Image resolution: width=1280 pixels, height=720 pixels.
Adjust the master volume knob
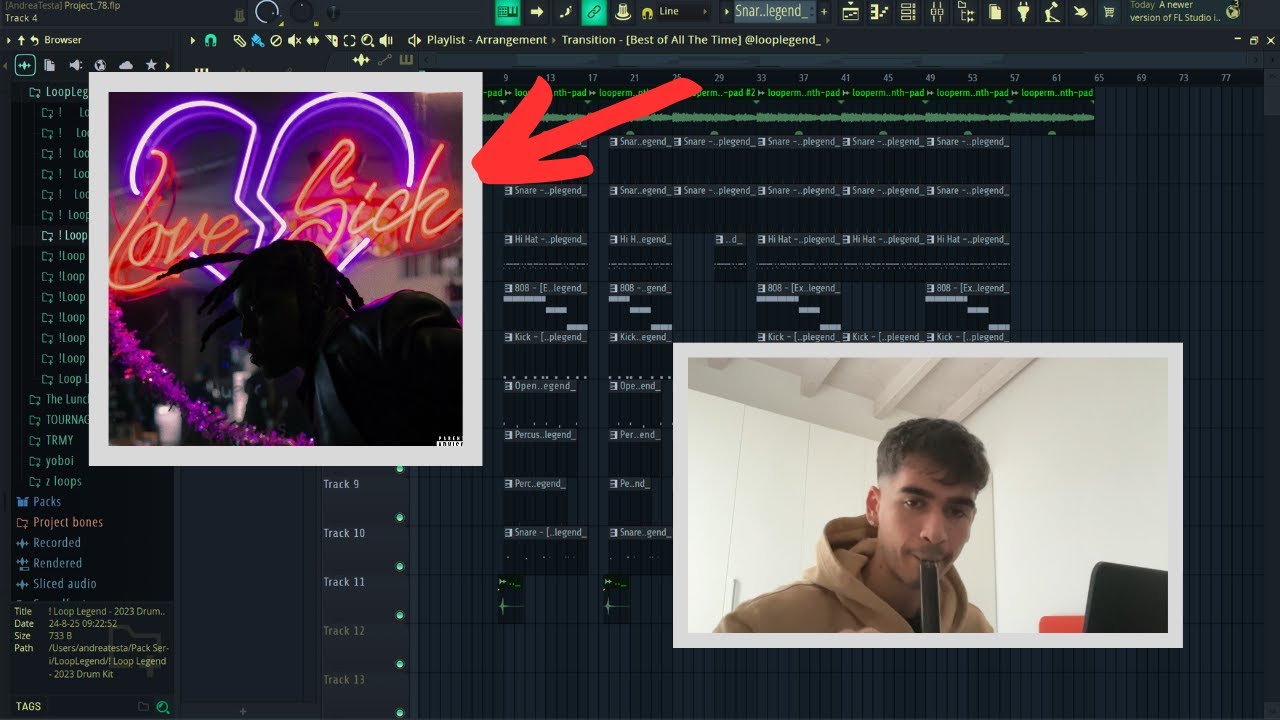pos(268,12)
